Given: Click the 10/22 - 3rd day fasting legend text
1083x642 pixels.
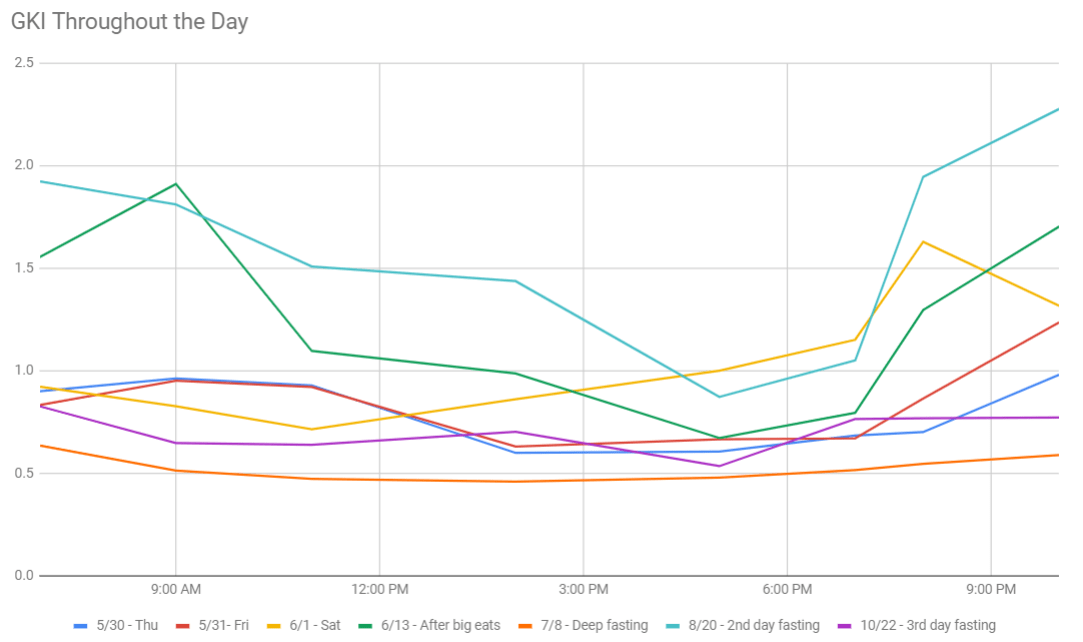Looking at the screenshot, I should tap(929, 626).
